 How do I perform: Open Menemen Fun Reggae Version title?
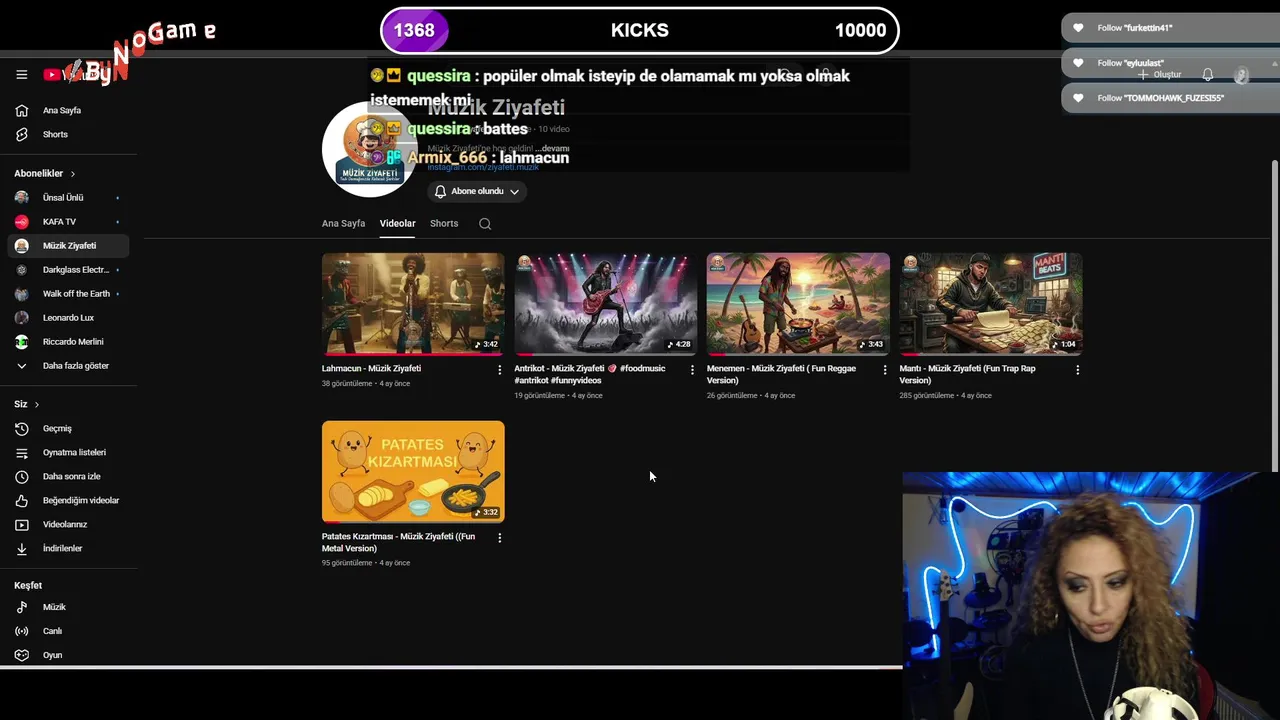(781, 374)
